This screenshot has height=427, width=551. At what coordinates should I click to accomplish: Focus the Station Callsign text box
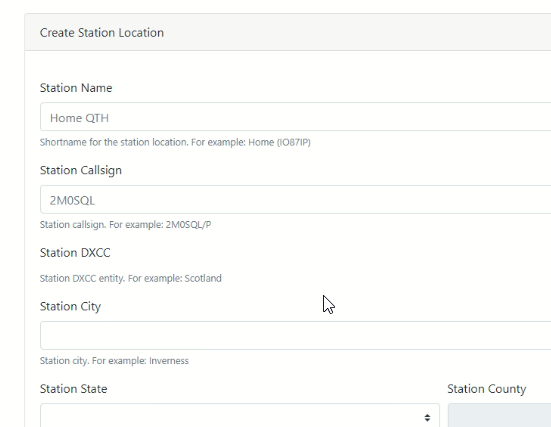[296, 200]
